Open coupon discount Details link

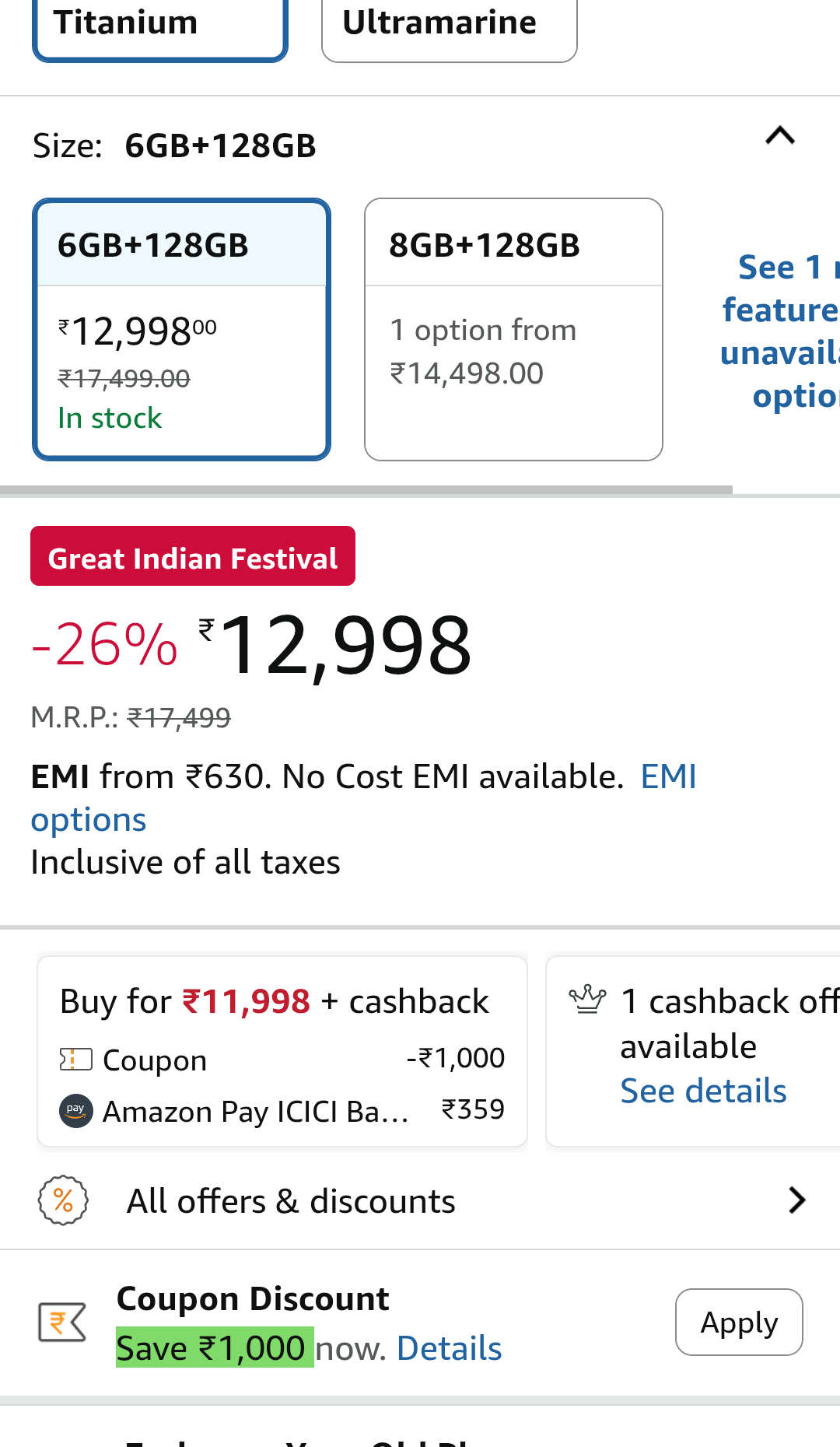[449, 1349]
